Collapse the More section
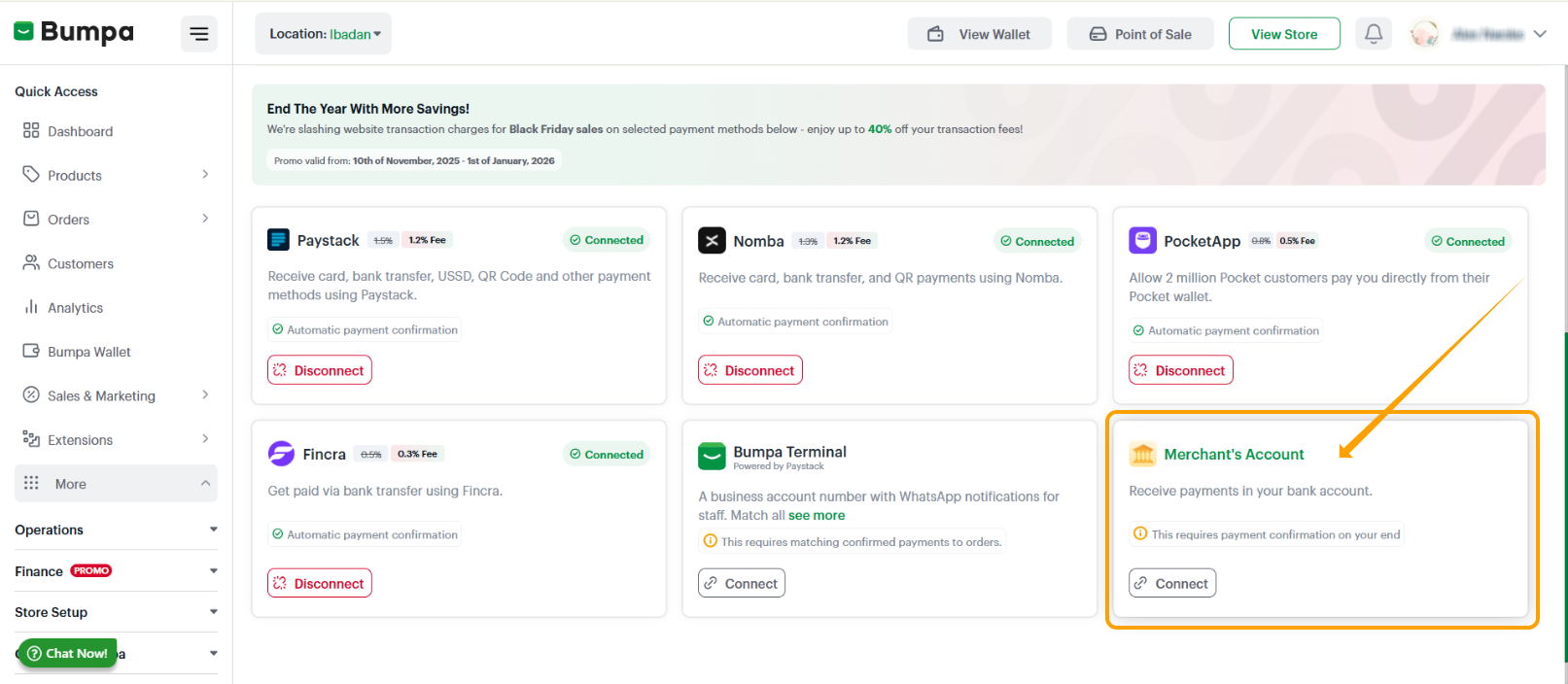The height and width of the screenshot is (684, 1568). click(116, 484)
